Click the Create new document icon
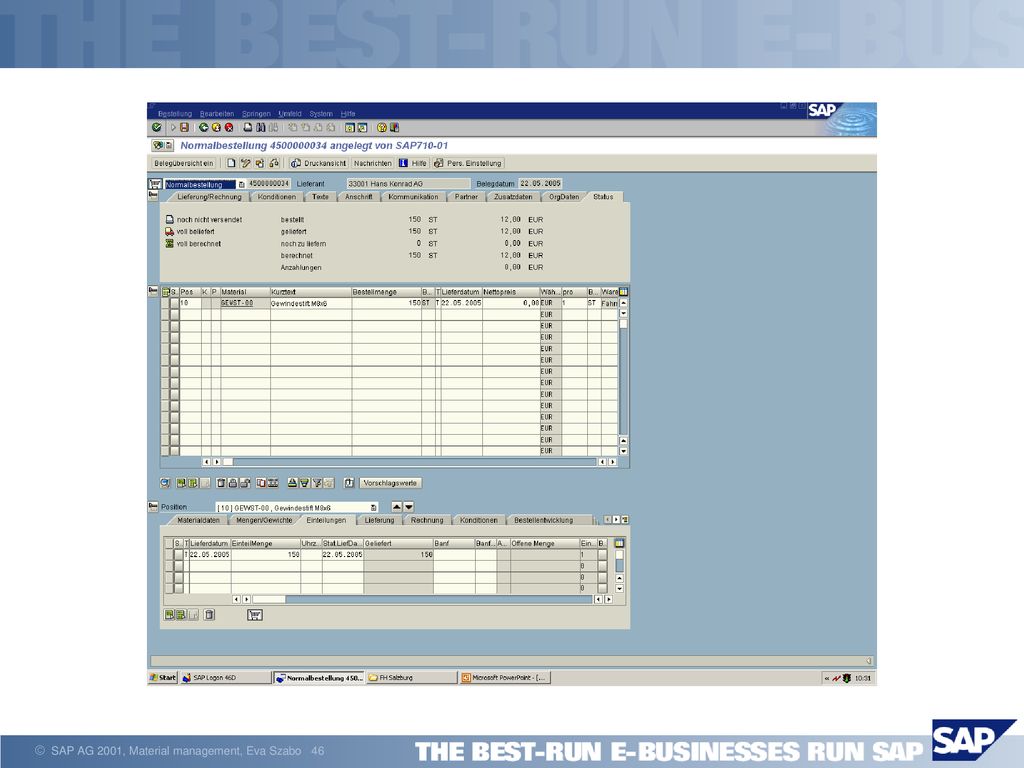This screenshot has height=768, width=1024. click(231, 163)
